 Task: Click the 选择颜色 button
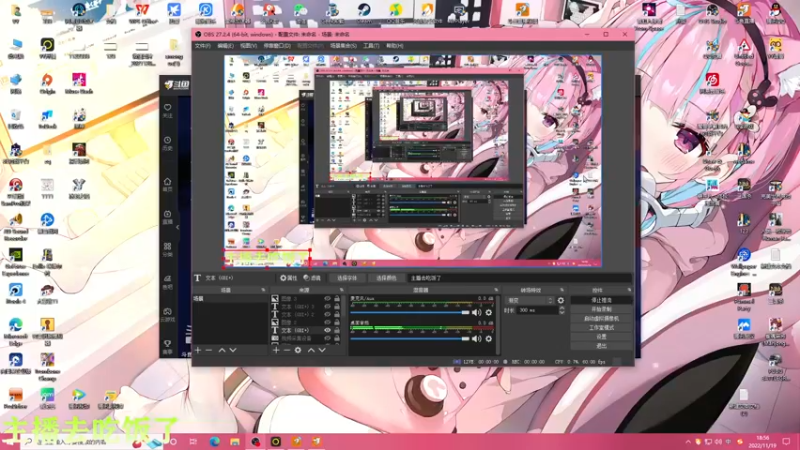coord(386,278)
